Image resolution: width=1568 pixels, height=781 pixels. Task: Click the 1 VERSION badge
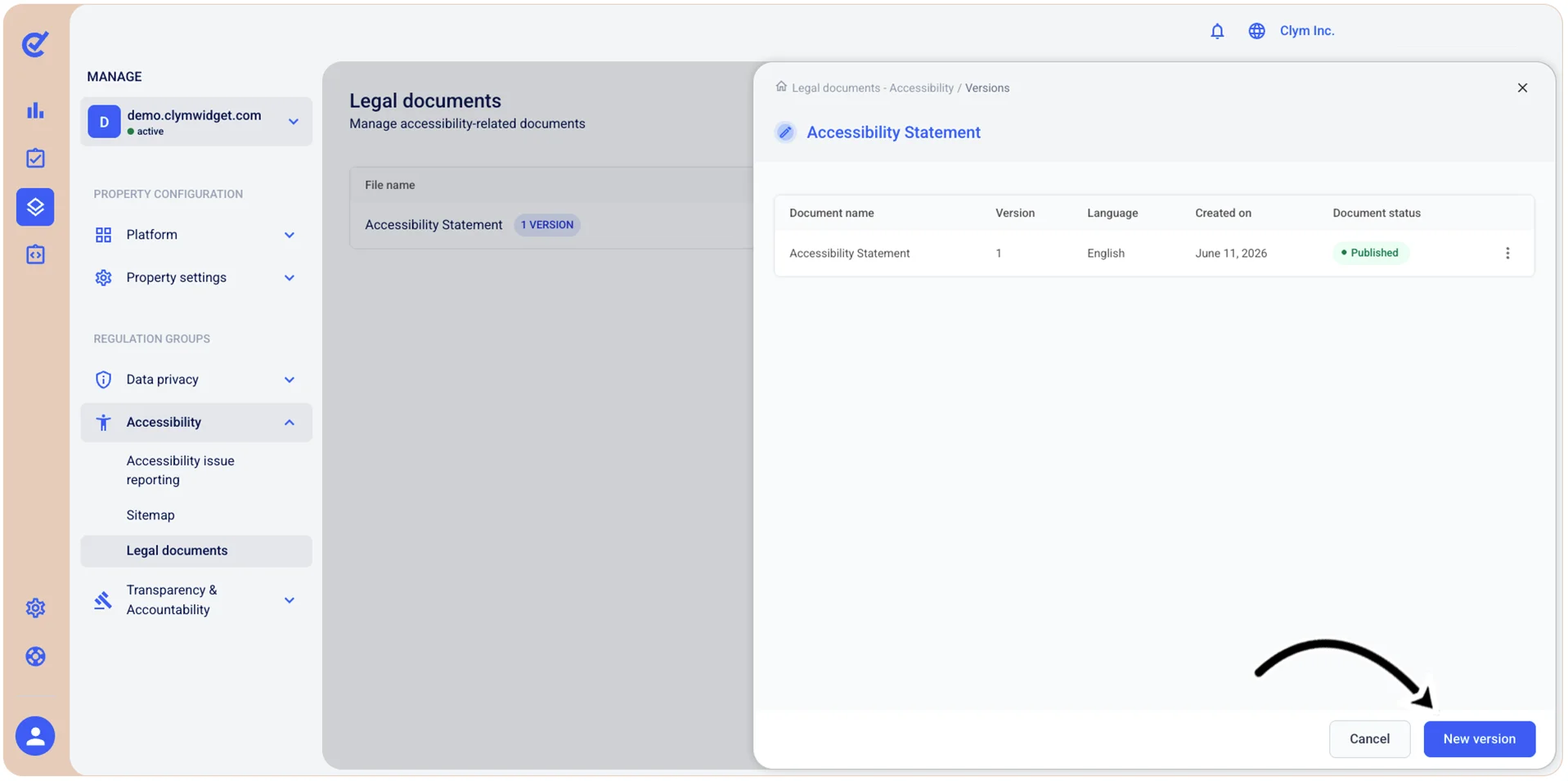(x=547, y=225)
